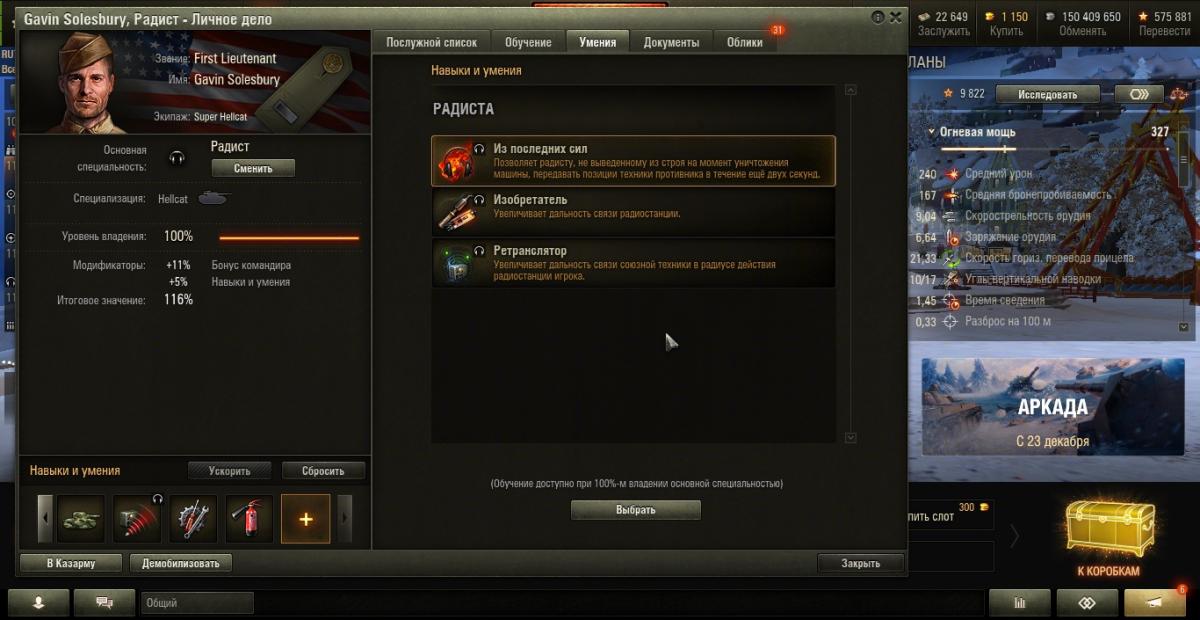Switch to the Документы tab
1200x620 pixels.
click(x=671, y=42)
